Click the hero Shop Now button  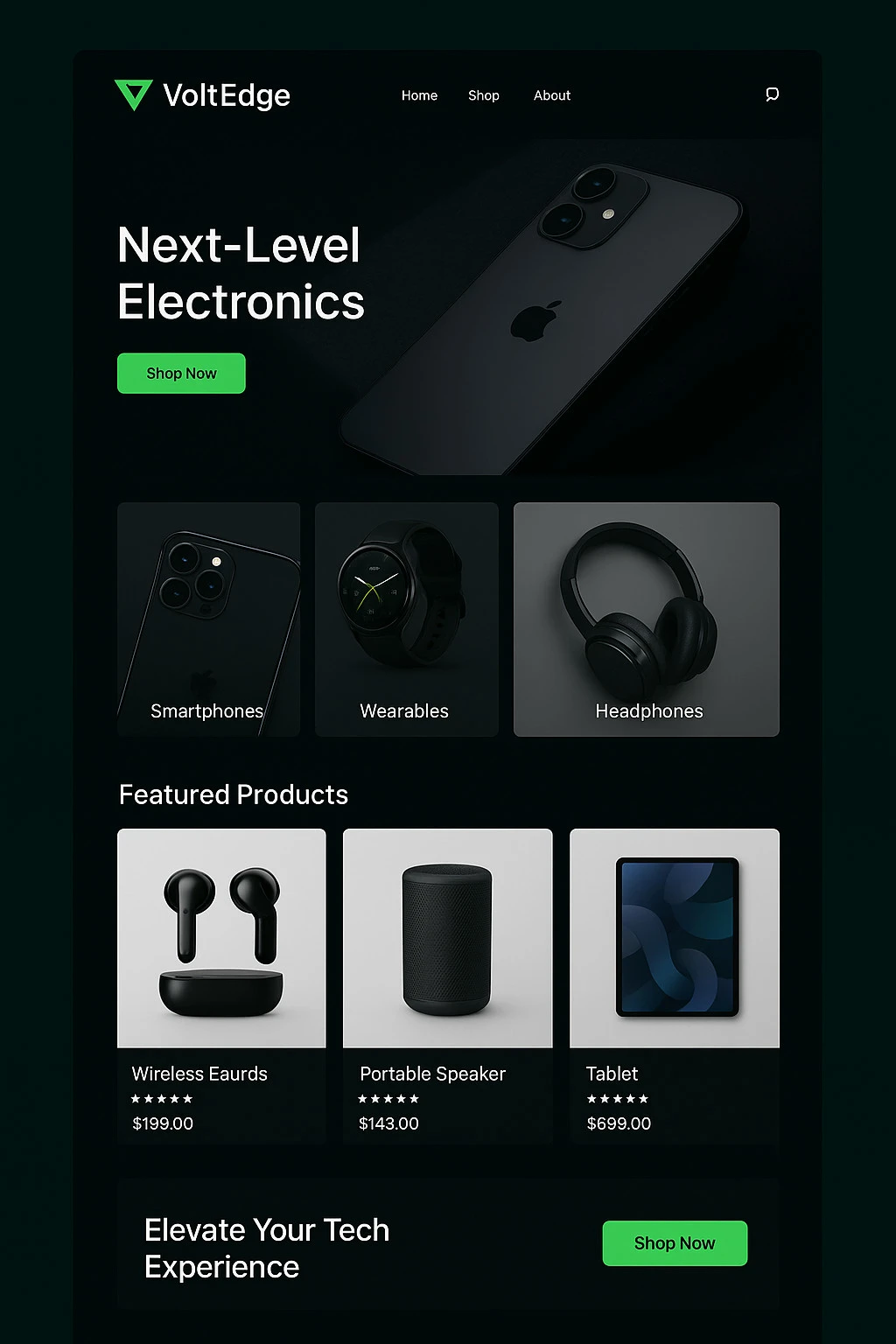[181, 374]
